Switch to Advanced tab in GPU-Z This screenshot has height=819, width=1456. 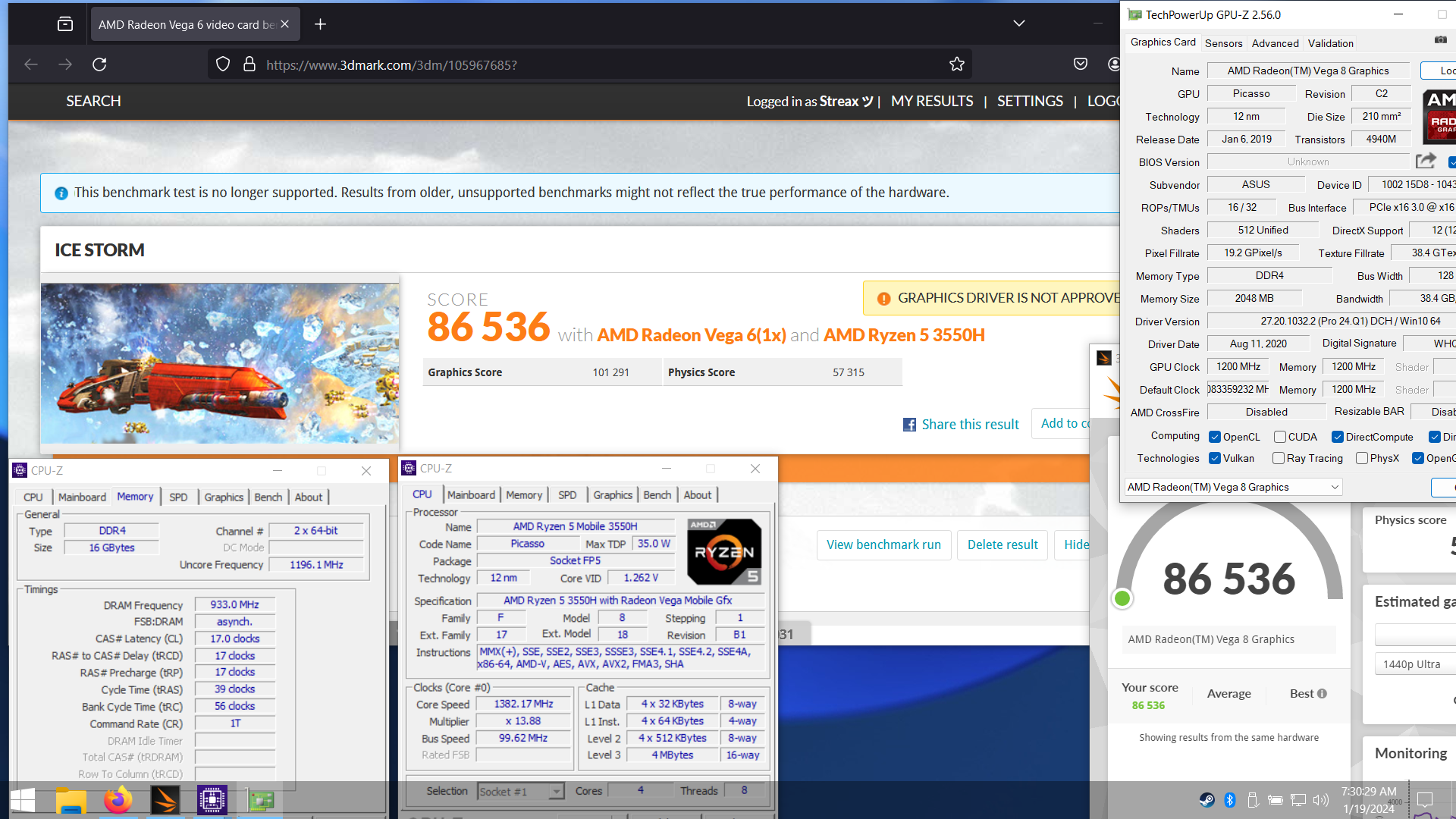click(x=1275, y=43)
